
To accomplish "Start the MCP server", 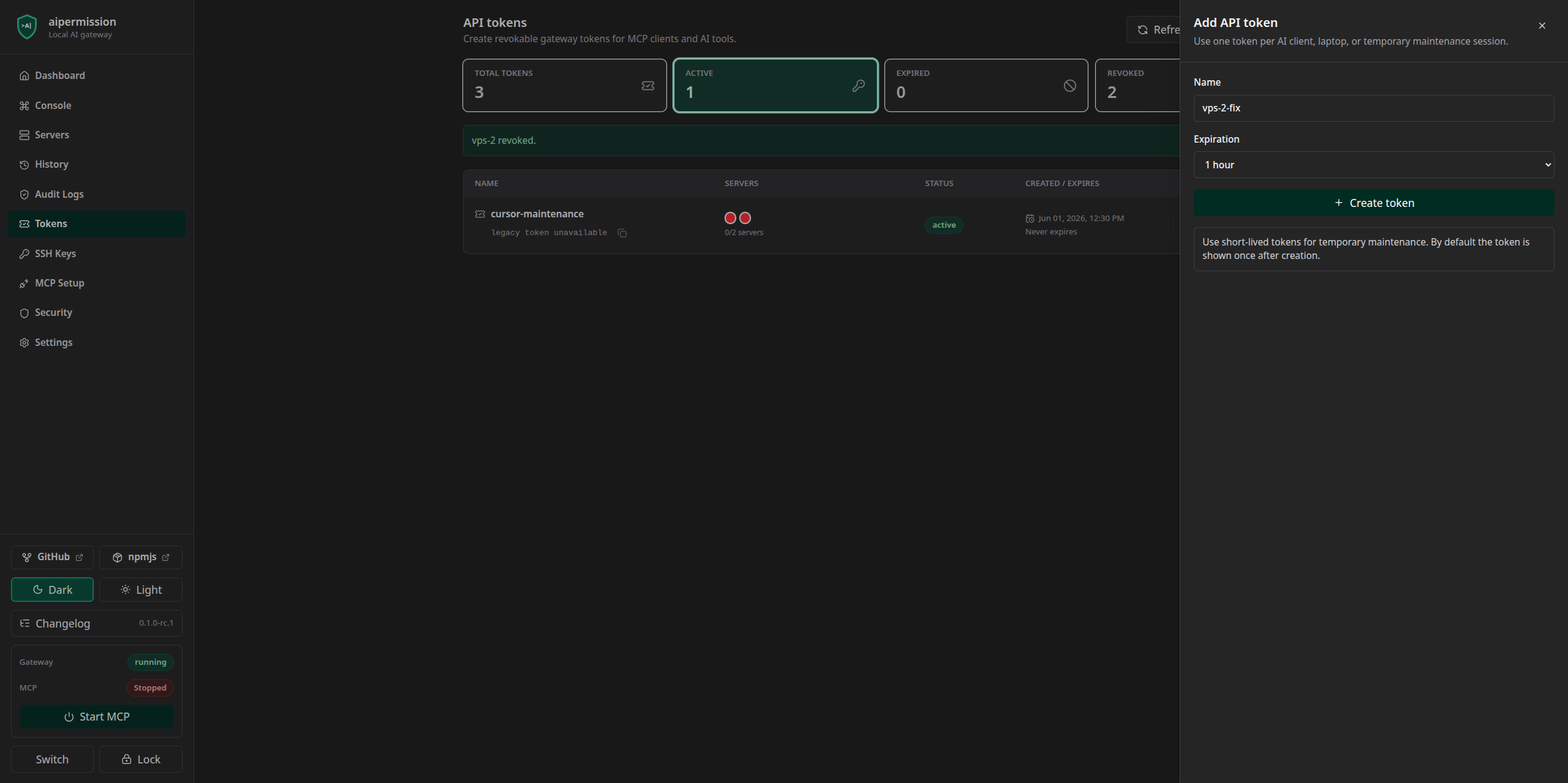I will point(97,717).
